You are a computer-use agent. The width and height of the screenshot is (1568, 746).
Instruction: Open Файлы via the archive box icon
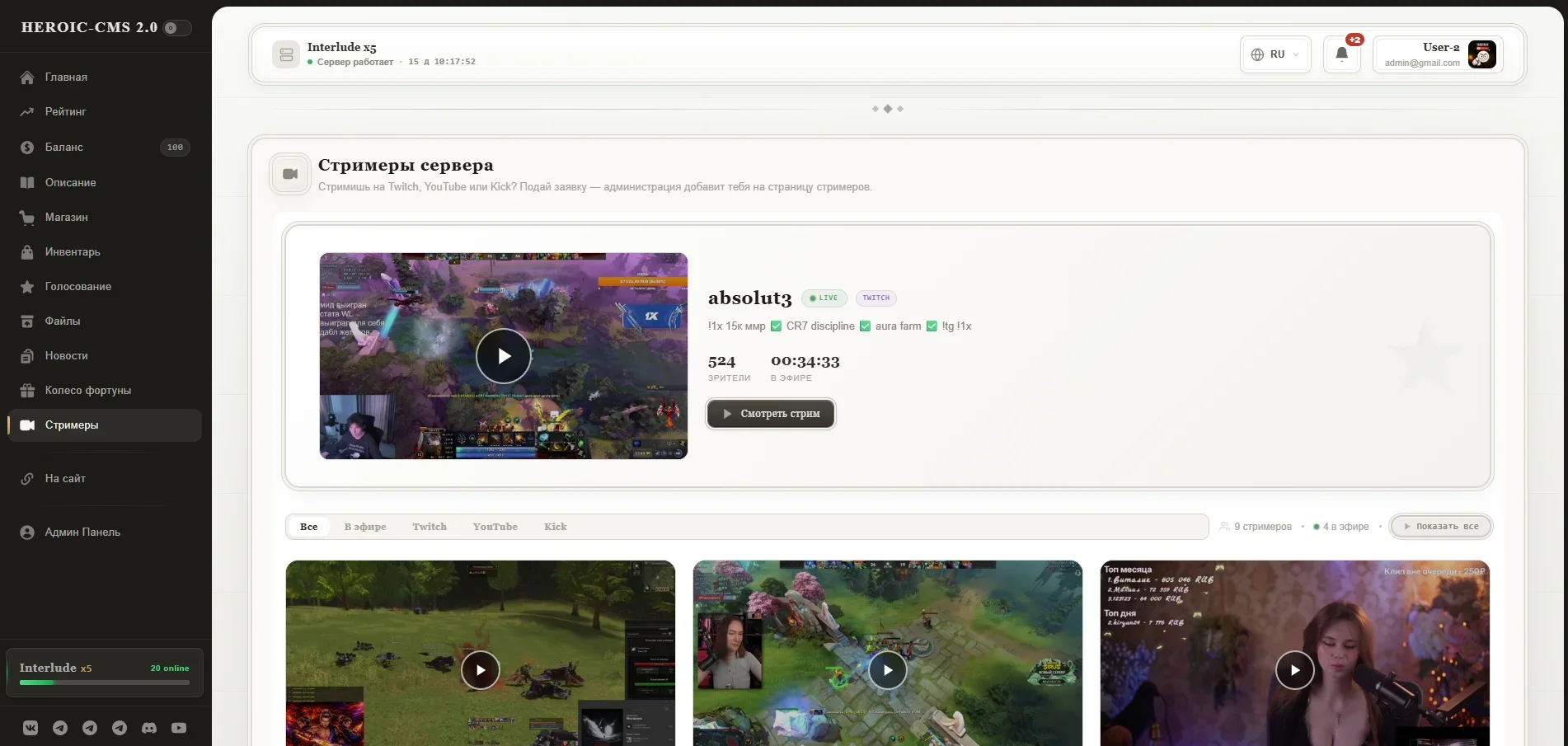(x=27, y=321)
